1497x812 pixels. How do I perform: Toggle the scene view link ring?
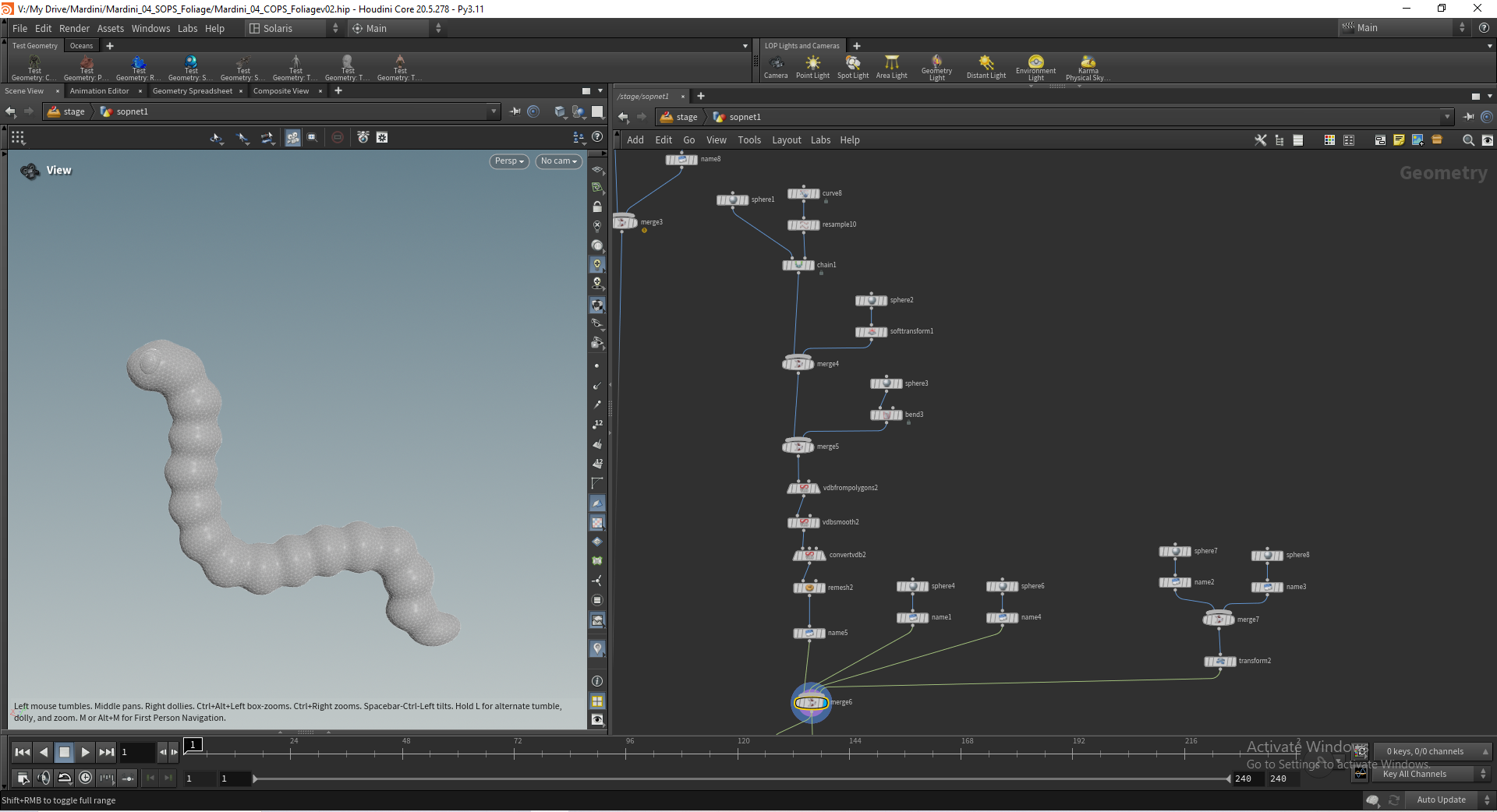point(533,111)
